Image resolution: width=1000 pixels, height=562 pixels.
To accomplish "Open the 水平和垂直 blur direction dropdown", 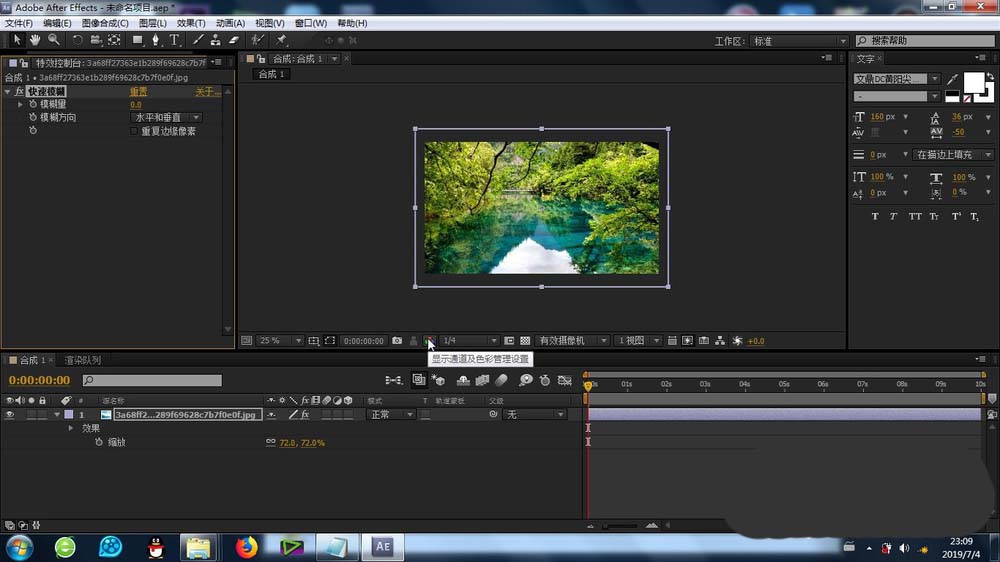I will pyautogui.click(x=166, y=118).
